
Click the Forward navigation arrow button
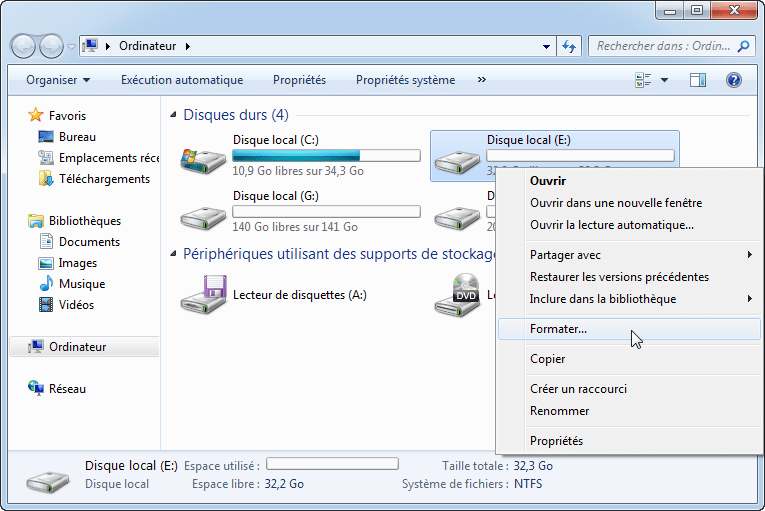pyautogui.click(x=51, y=46)
